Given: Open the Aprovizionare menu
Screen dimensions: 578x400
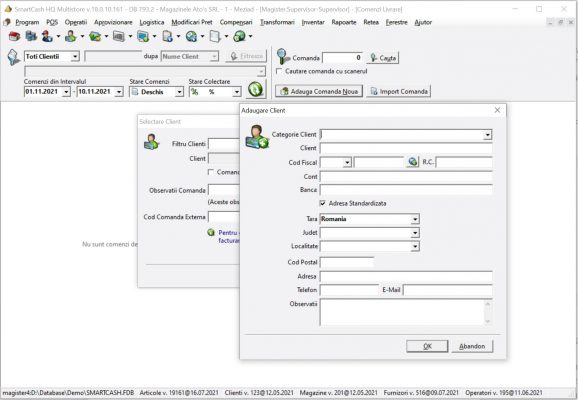Looking at the screenshot, I should 113,22.
